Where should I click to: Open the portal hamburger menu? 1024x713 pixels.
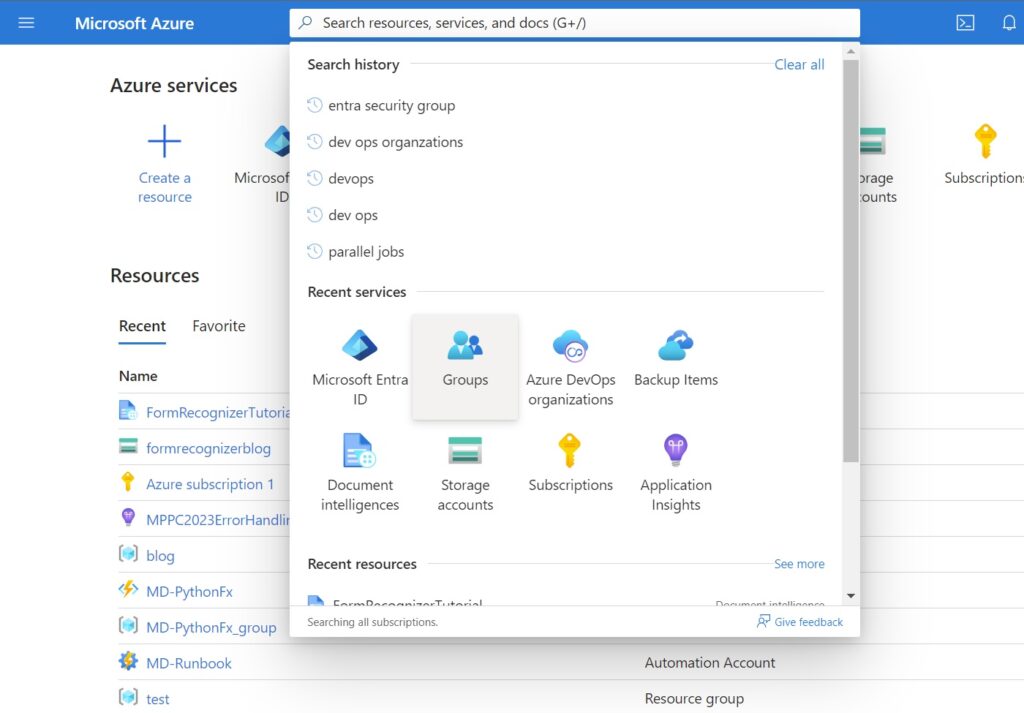point(26,23)
